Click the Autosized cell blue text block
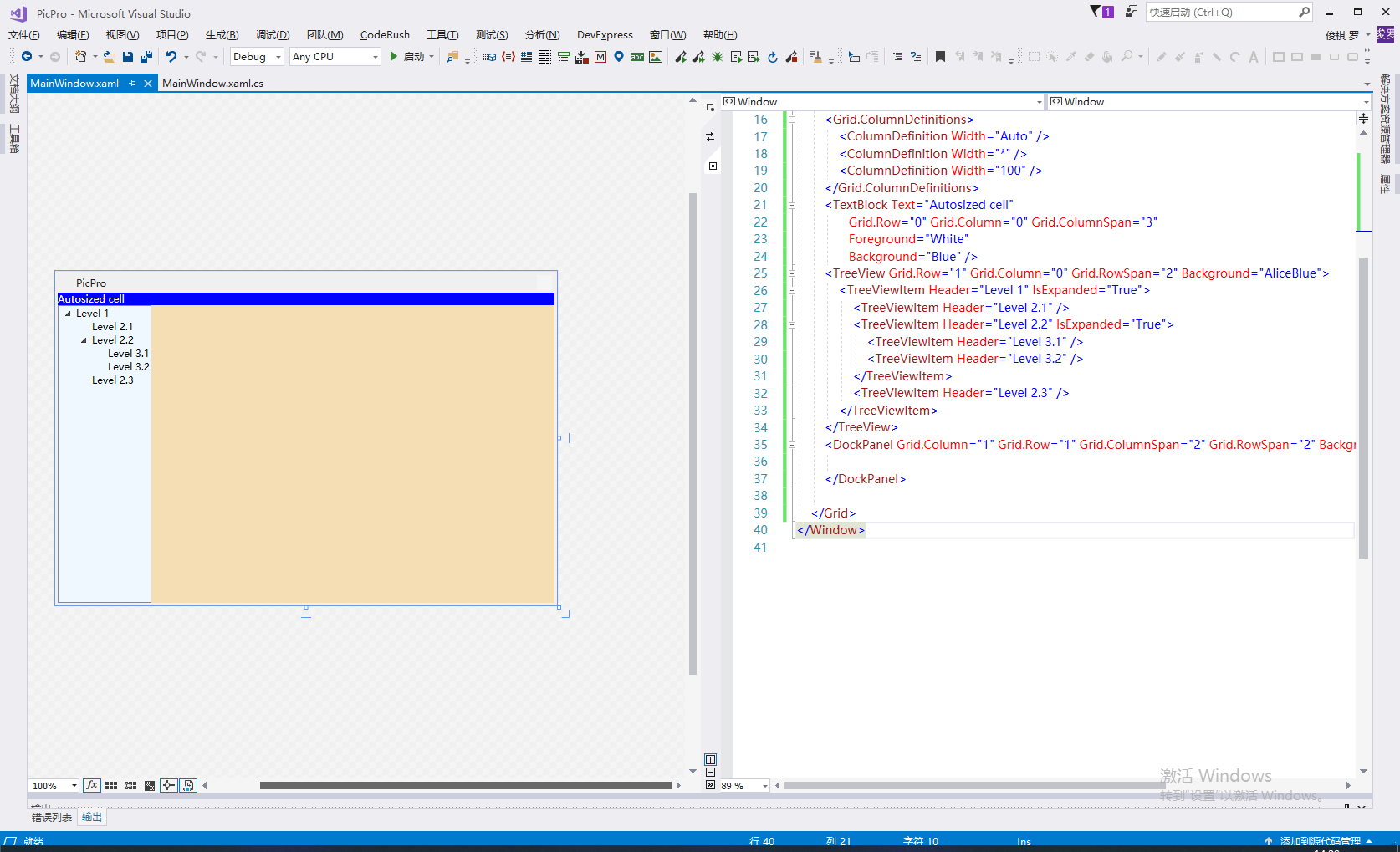The height and width of the screenshot is (852, 1400). [305, 299]
